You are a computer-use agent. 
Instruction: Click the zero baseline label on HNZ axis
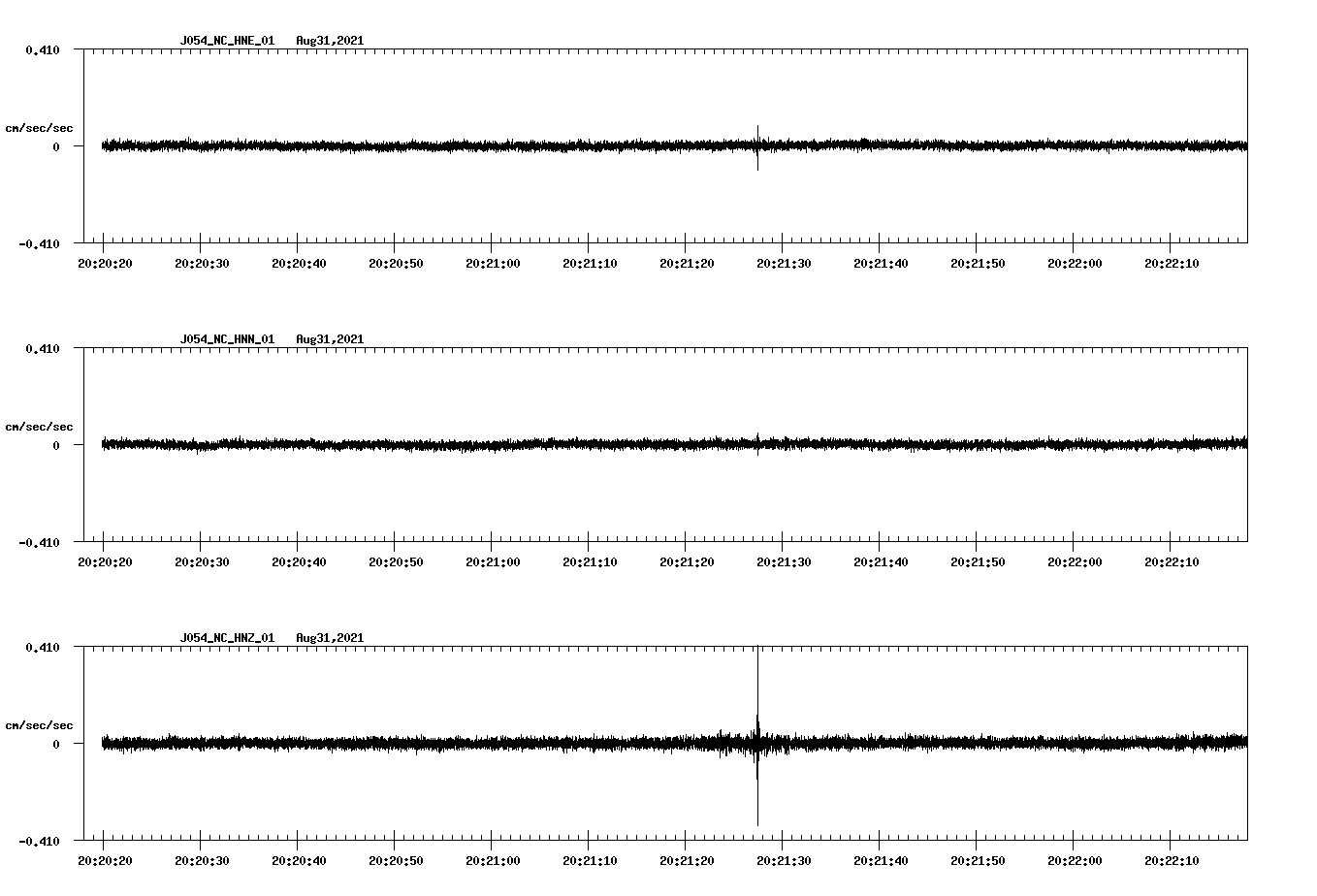click(x=56, y=744)
